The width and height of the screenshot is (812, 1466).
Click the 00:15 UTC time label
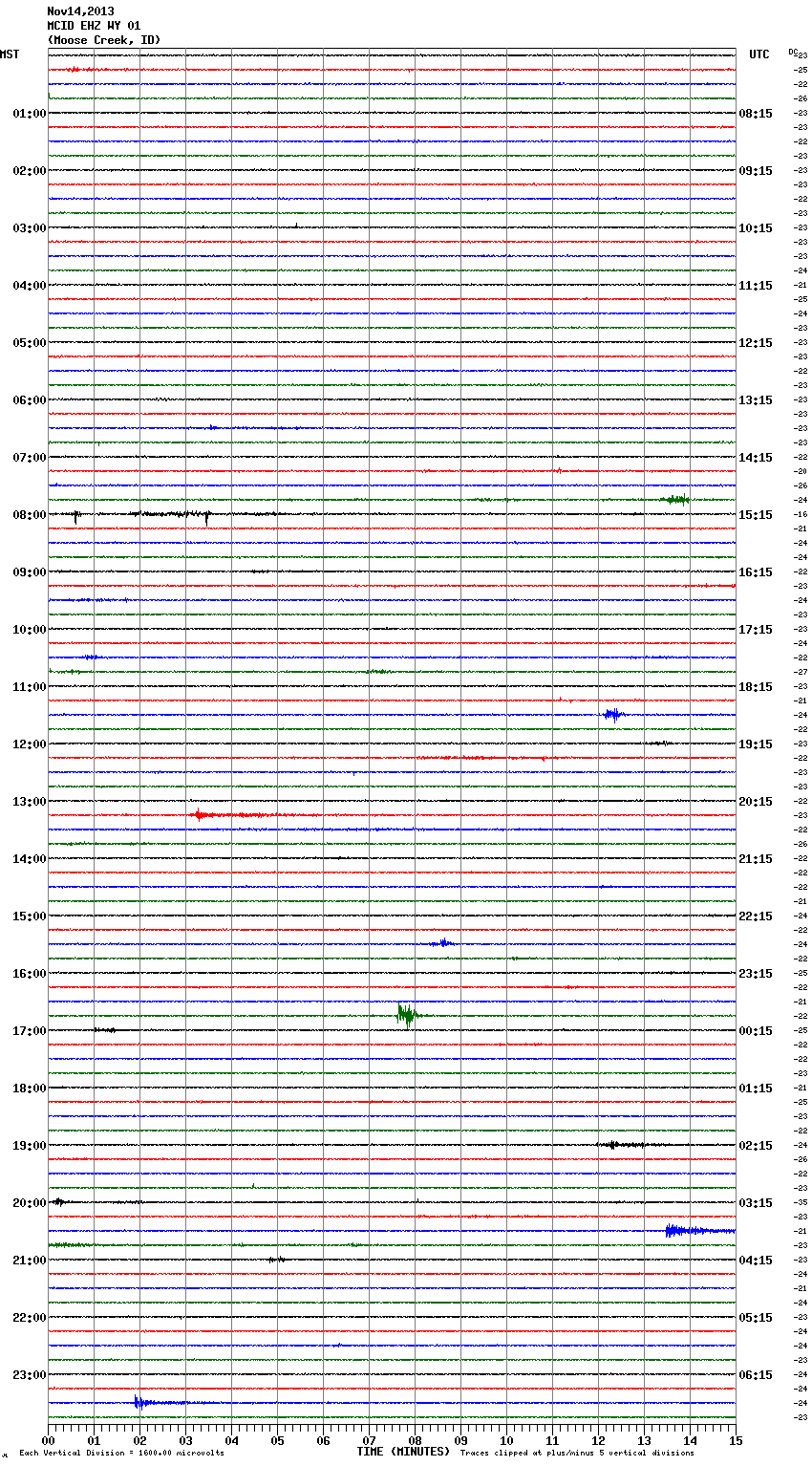(x=756, y=1031)
